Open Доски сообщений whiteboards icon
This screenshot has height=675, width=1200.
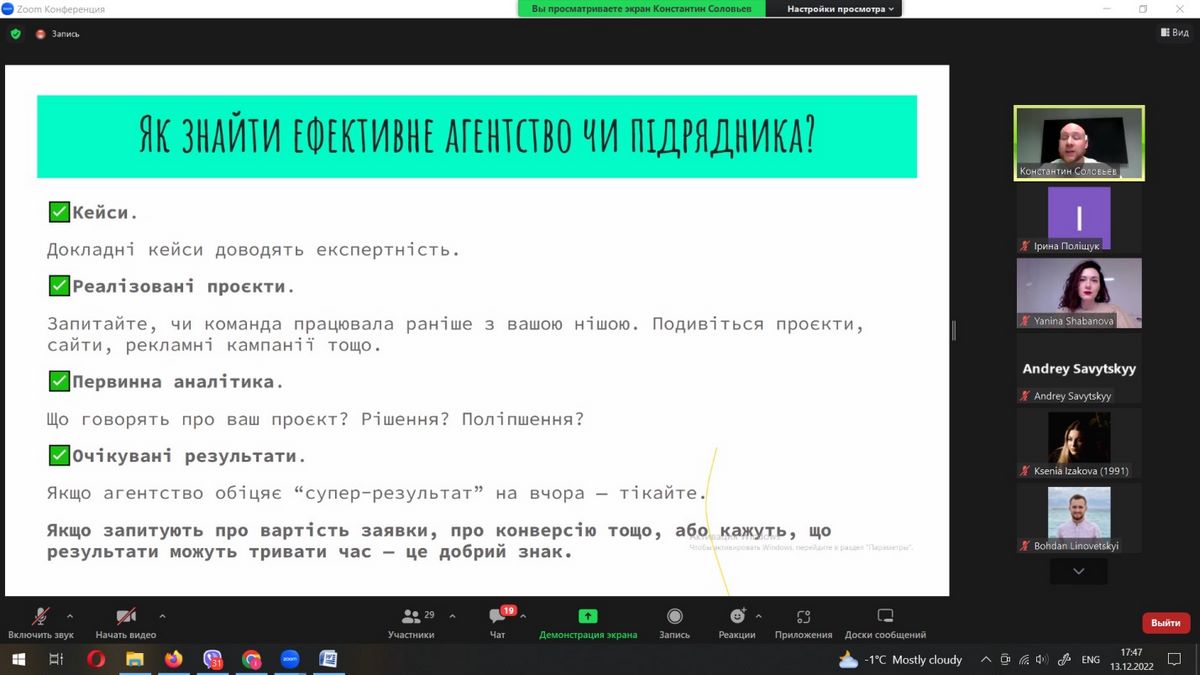click(x=885, y=617)
